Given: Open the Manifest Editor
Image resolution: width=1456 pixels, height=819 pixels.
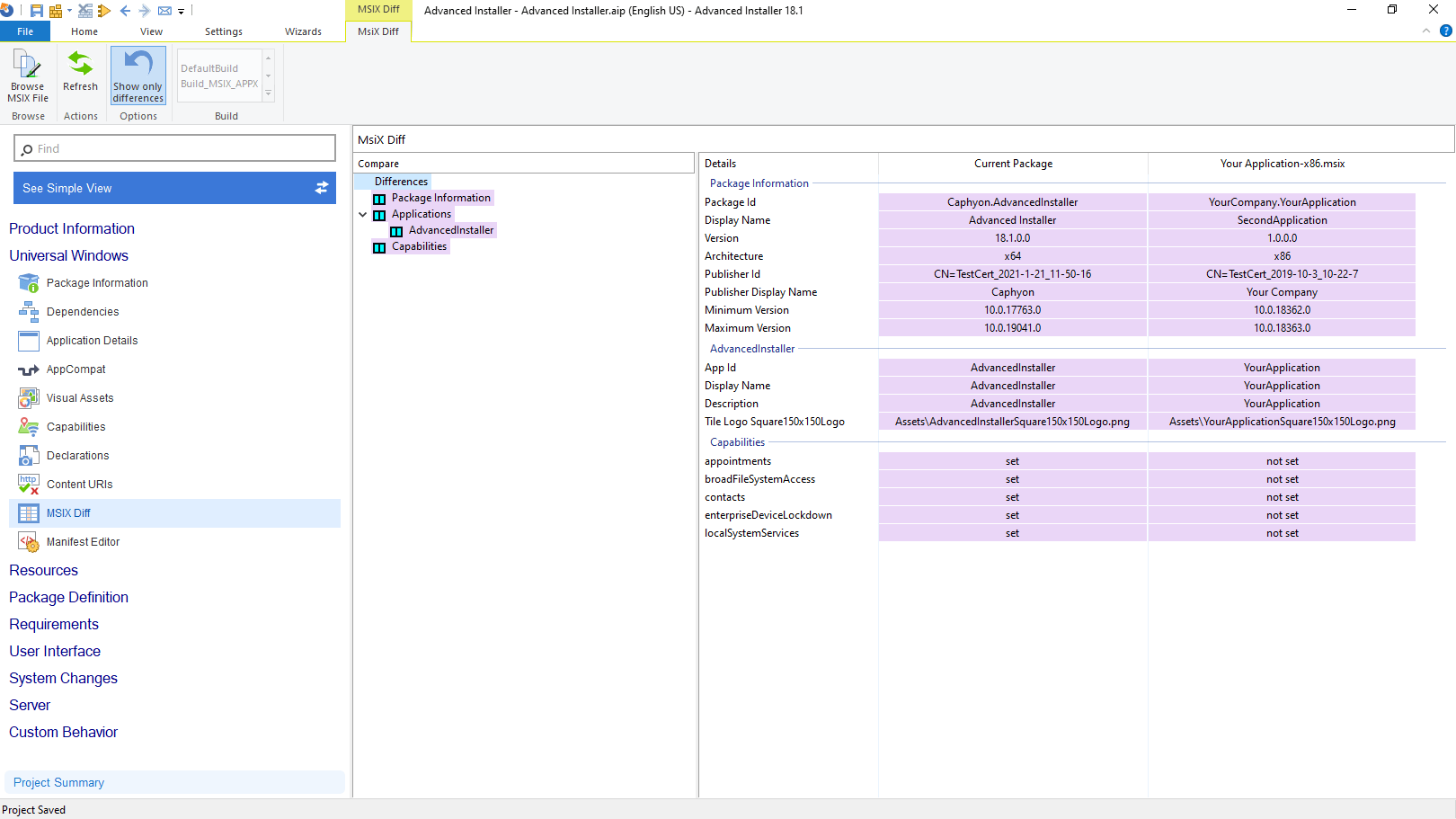Looking at the screenshot, I should (28, 541).
